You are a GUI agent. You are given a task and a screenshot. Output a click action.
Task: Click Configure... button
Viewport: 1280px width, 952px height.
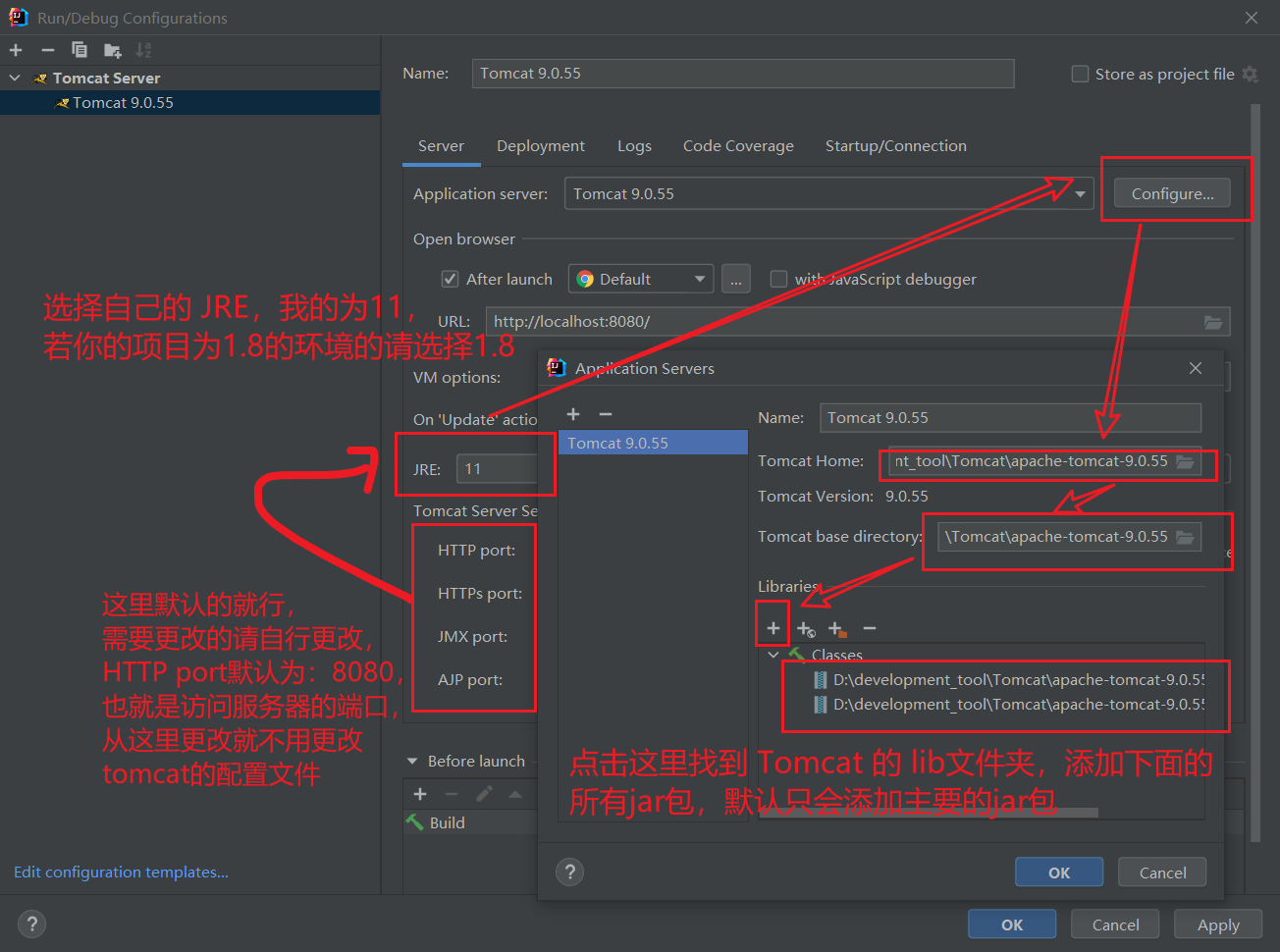[x=1172, y=194]
